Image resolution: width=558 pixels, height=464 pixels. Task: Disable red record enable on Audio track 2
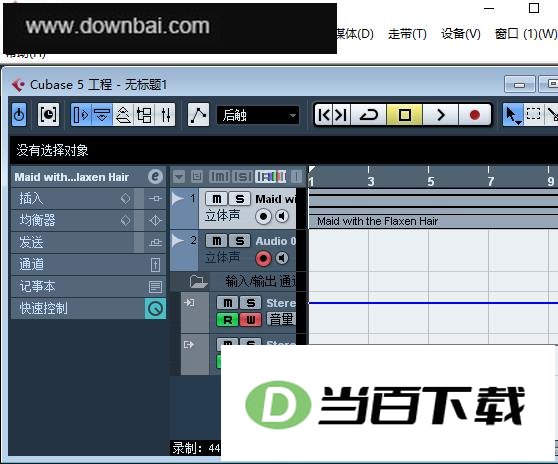coord(263,258)
